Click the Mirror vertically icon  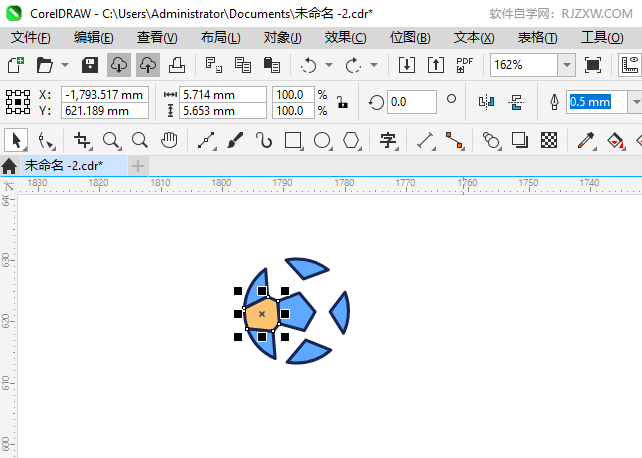tap(516, 102)
